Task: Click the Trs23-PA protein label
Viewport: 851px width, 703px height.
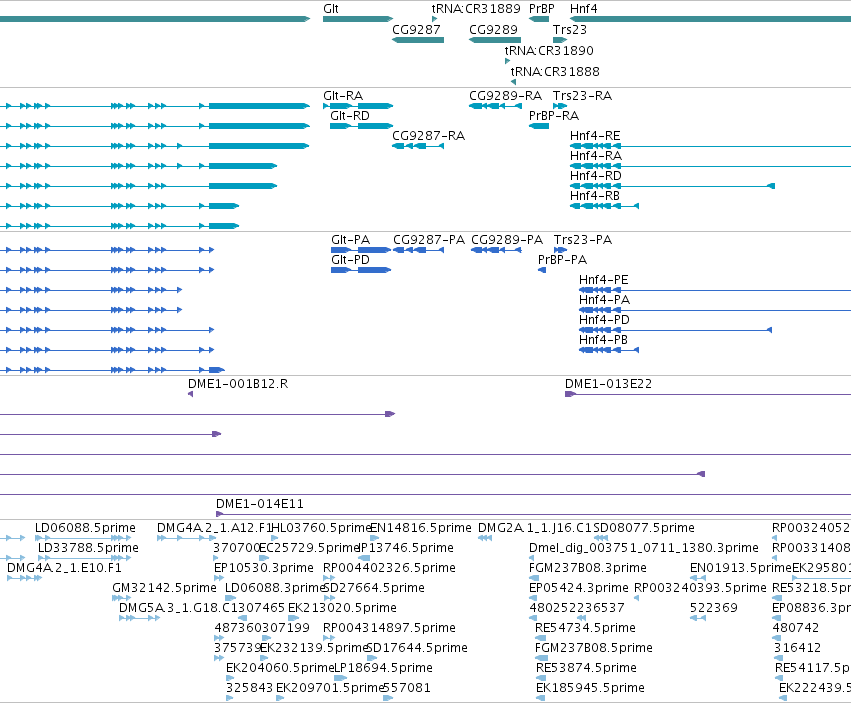Action: point(583,239)
